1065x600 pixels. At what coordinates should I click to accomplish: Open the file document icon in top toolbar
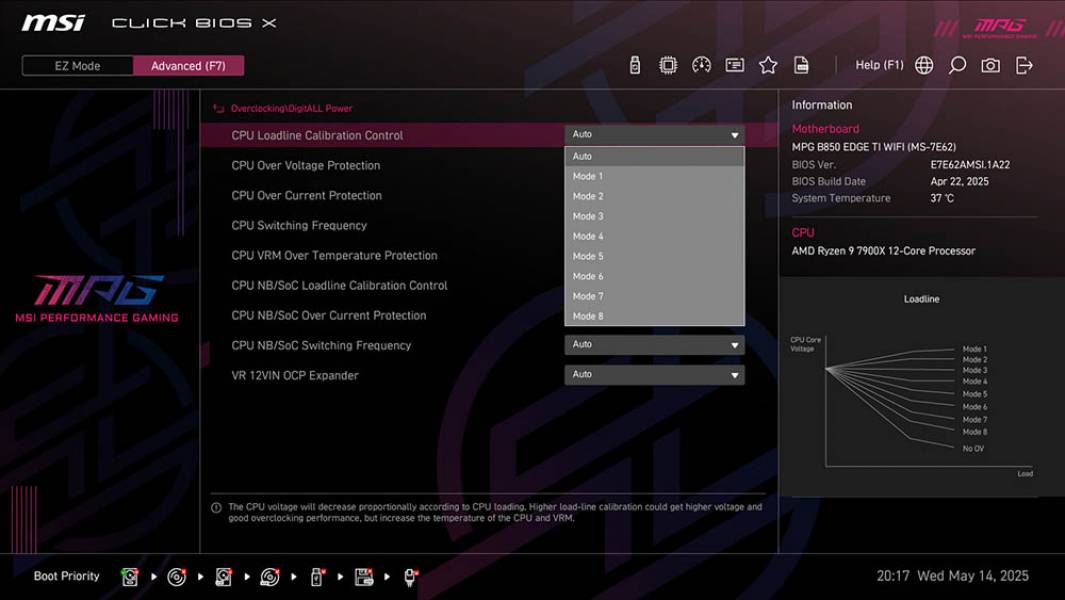[801, 65]
